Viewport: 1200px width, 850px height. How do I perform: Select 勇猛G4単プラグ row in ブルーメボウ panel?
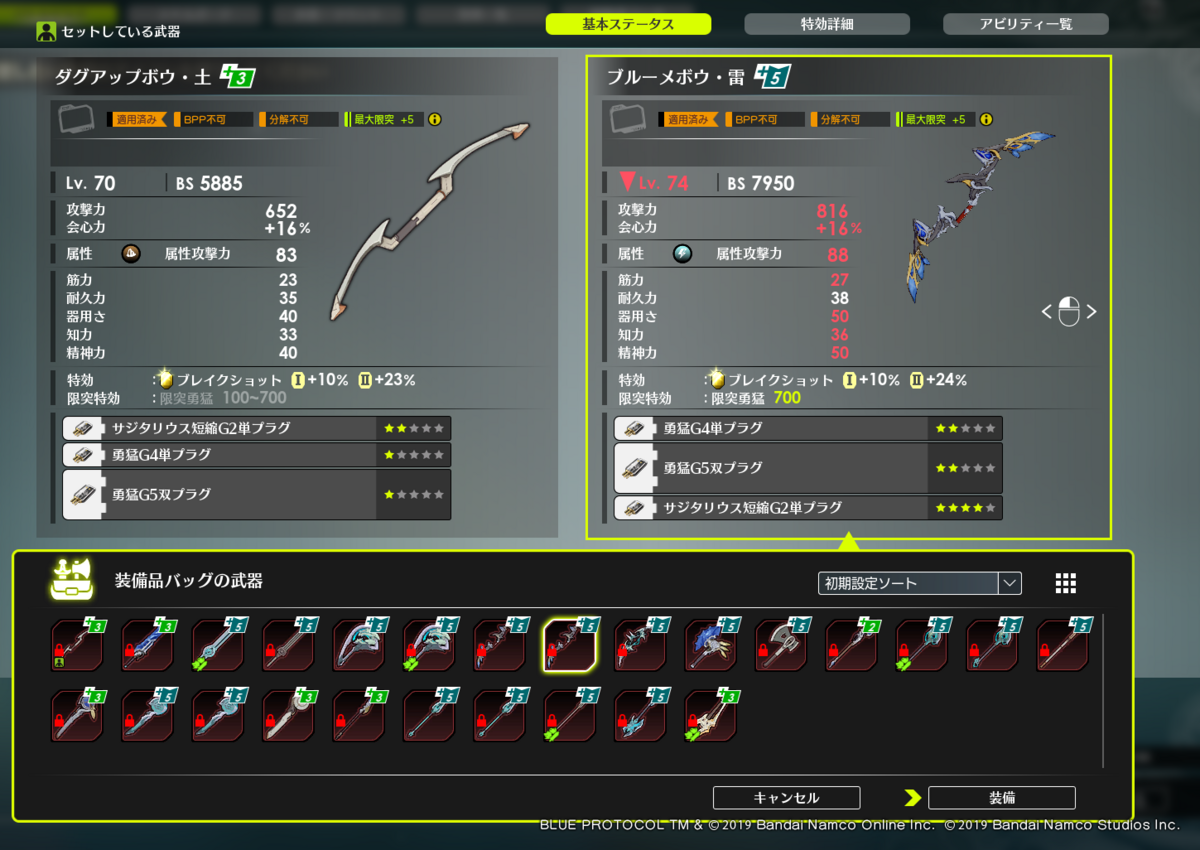click(x=808, y=428)
